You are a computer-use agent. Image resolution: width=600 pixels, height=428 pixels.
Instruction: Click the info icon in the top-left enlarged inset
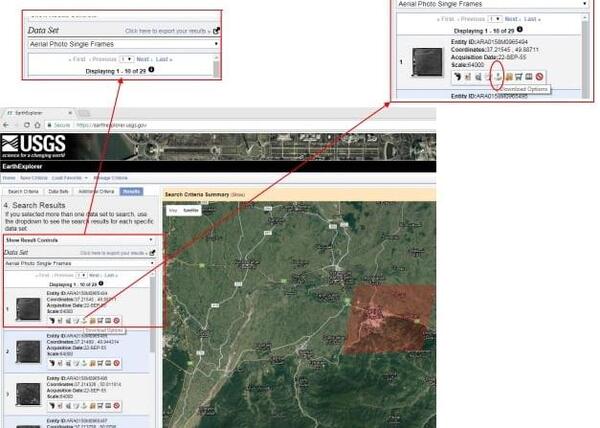(151, 70)
